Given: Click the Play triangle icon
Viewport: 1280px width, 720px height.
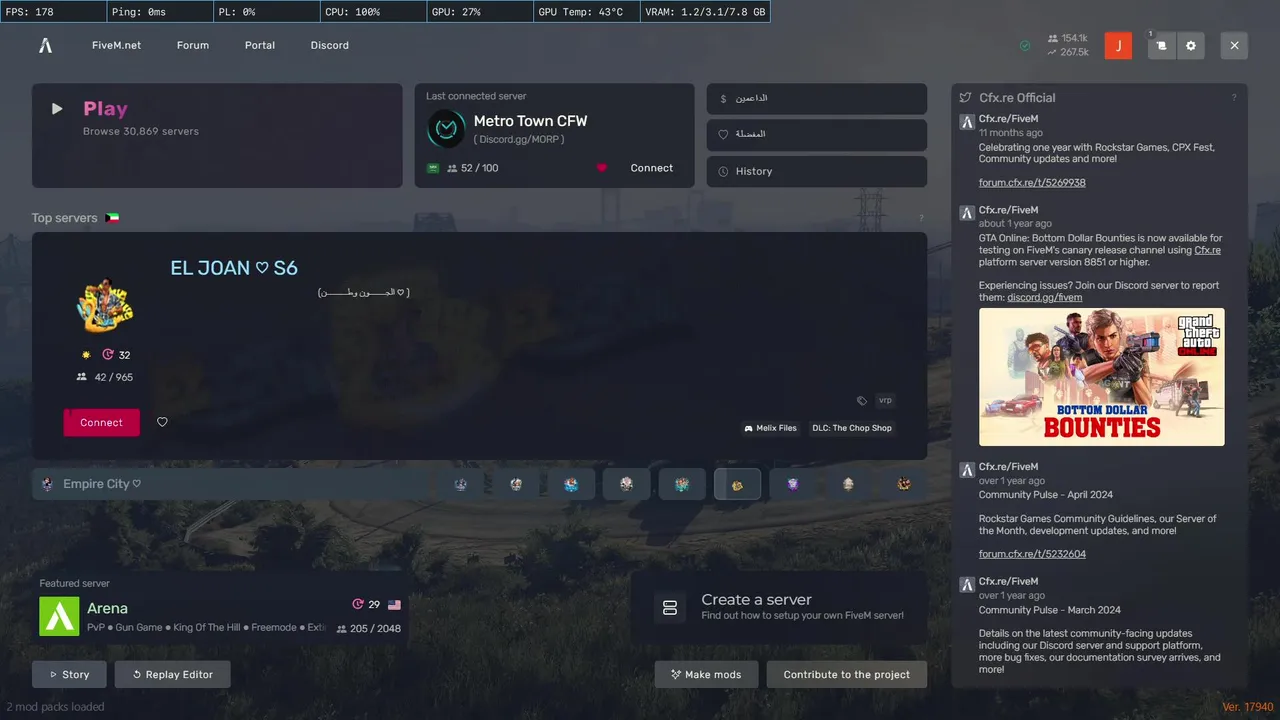Looking at the screenshot, I should click(57, 109).
